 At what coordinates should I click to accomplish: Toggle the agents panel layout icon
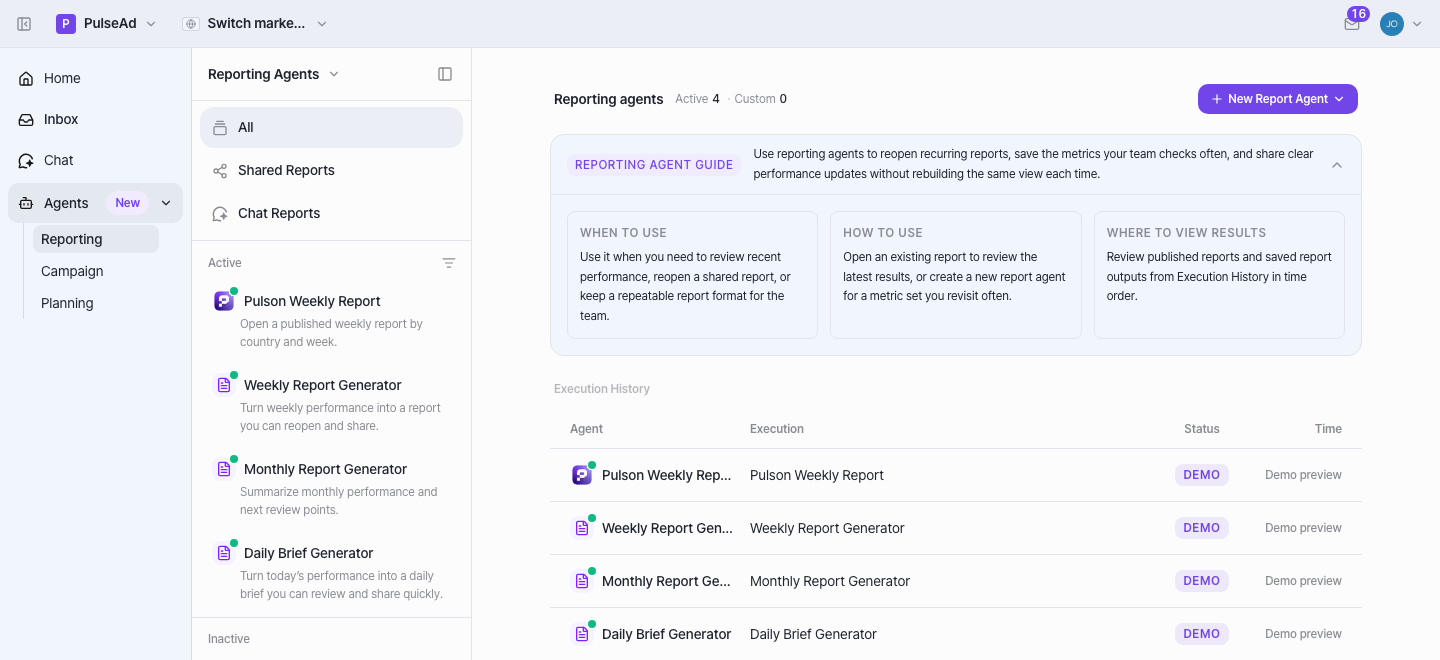click(x=445, y=74)
